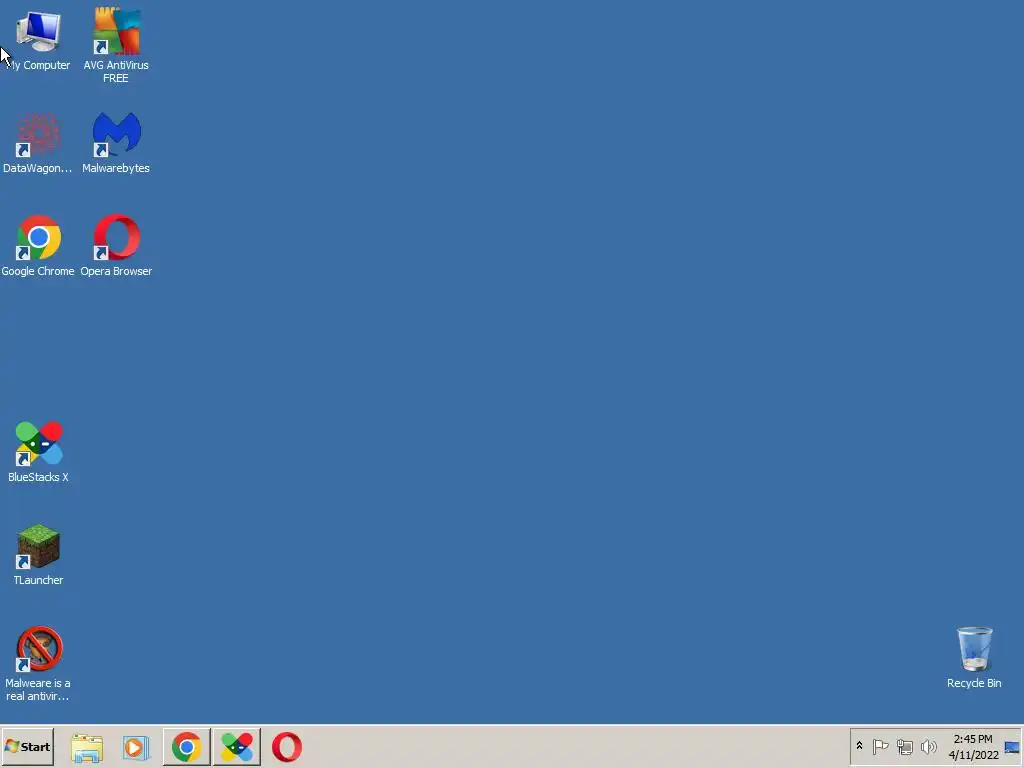1024x768 pixels.
Task: Select the Malwarebytes desktop shortcut
Action: pyautogui.click(x=116, y=144)
